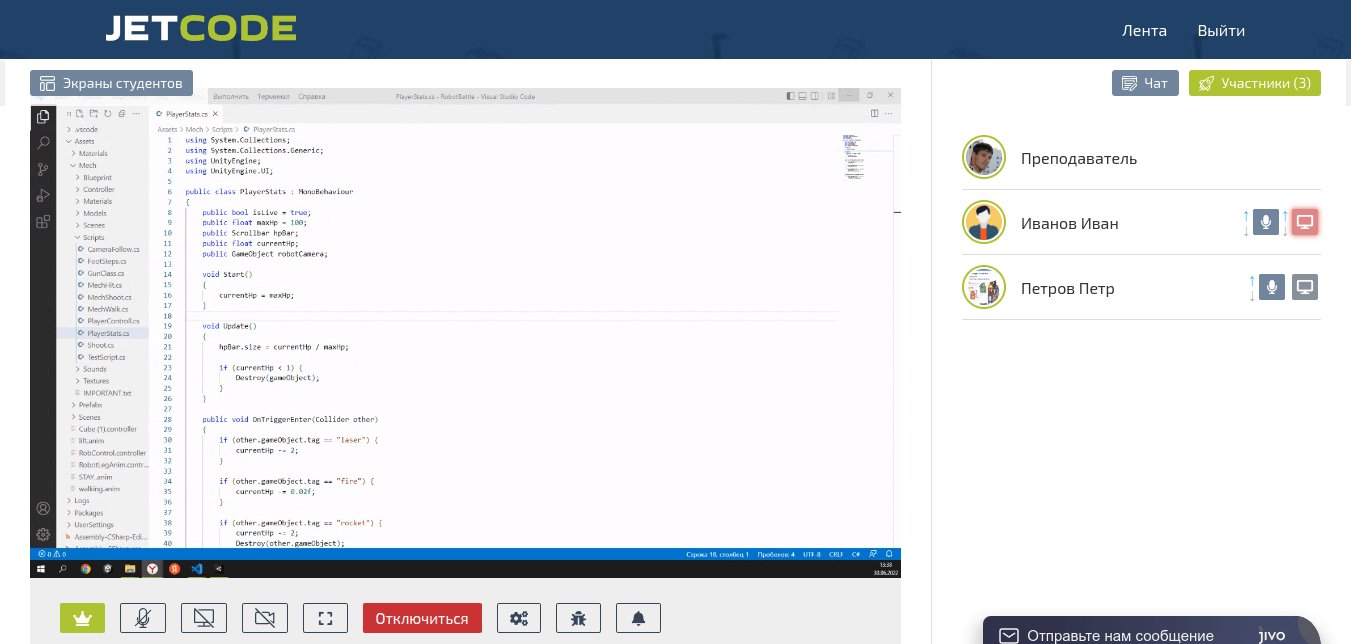Click the JetCode logo
1351x644 pixels.
201,29
